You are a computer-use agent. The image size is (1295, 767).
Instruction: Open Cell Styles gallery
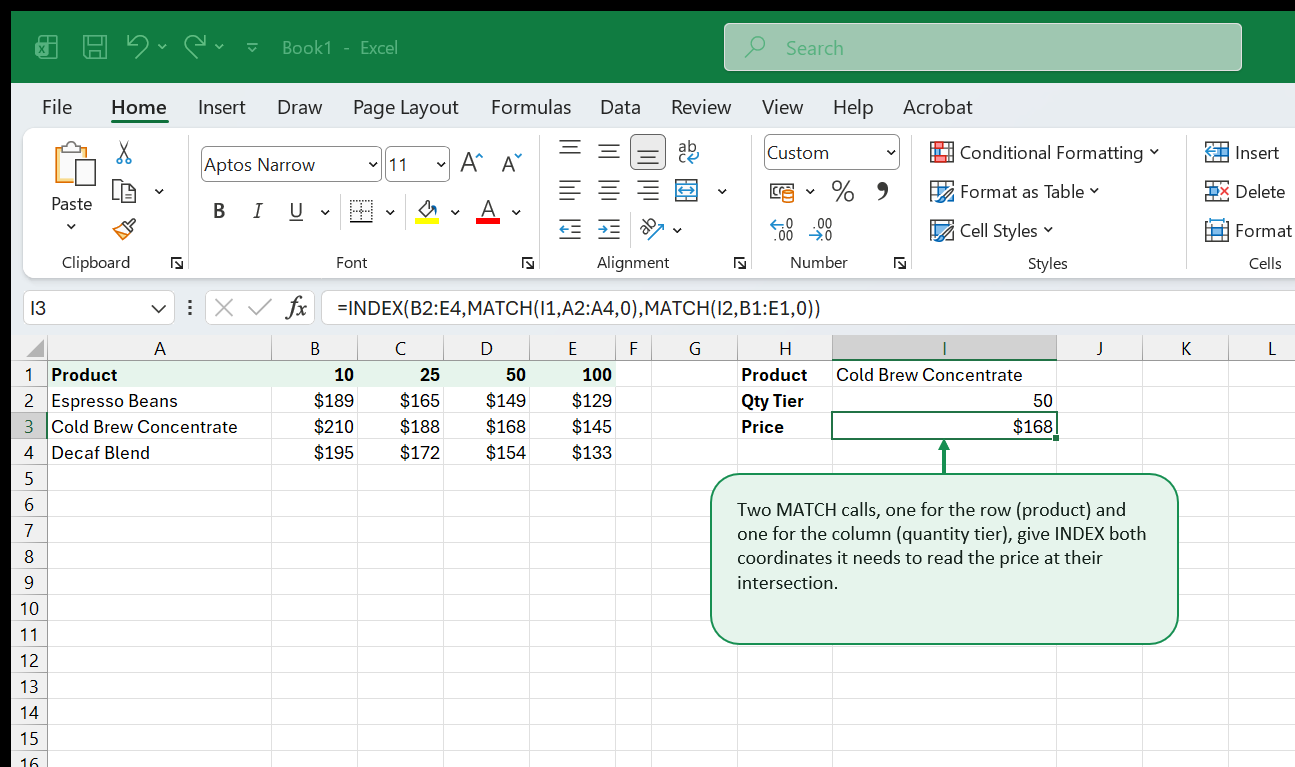(992, 230)
